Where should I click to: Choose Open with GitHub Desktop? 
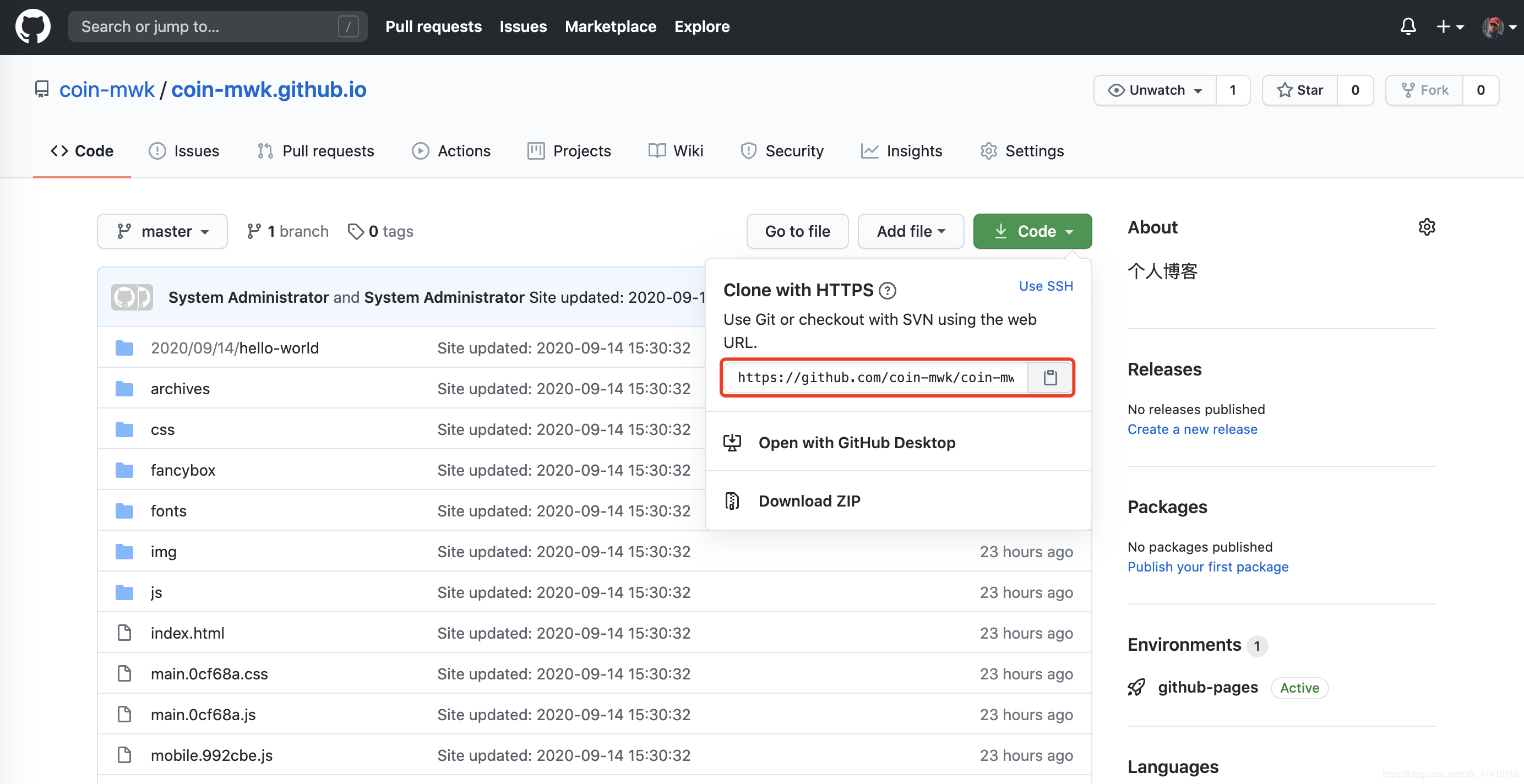click(x=899, y=443)
